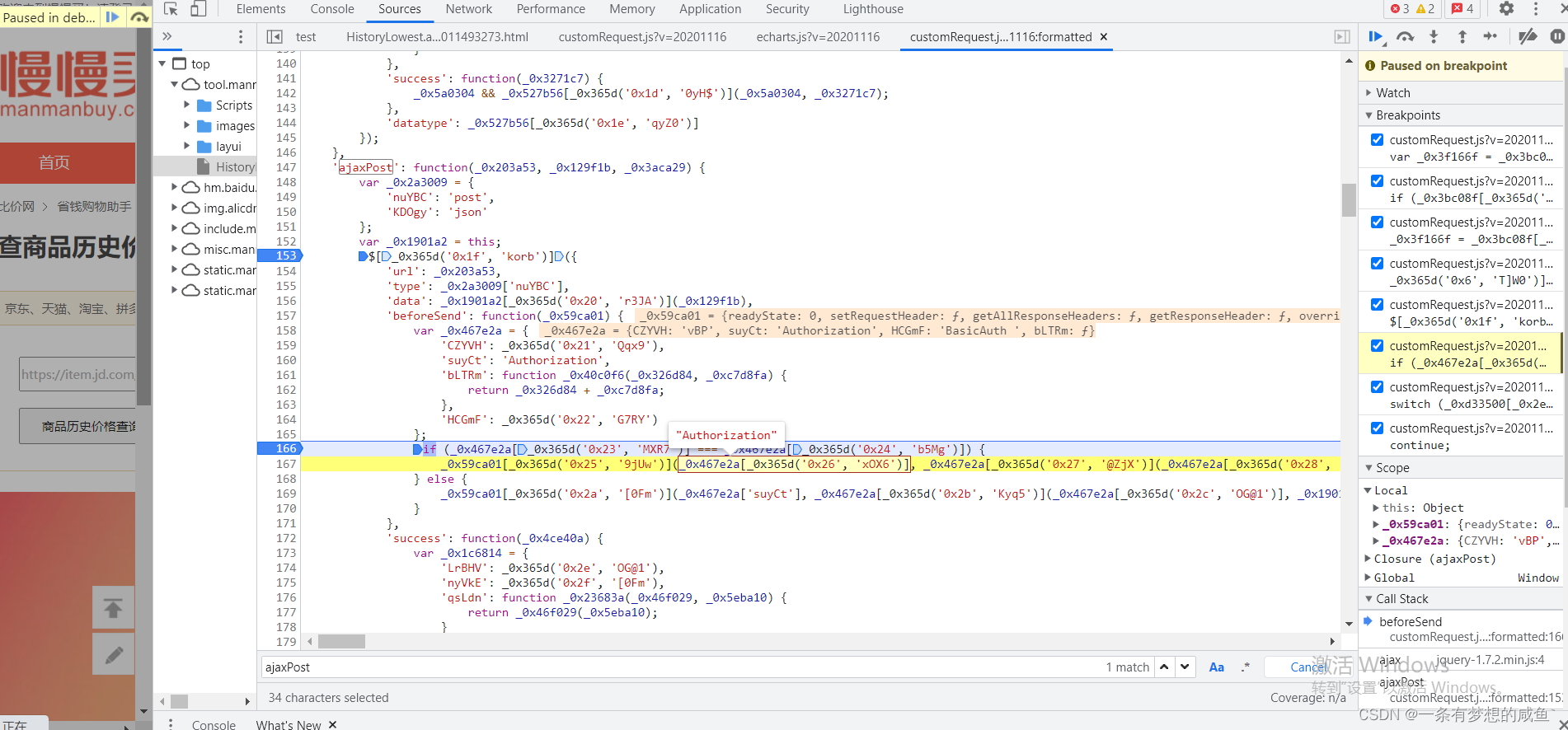Viewport: 1568px width, 730px height.
Task: Expand the Scripts folder
Action: [x=187, y=105]
